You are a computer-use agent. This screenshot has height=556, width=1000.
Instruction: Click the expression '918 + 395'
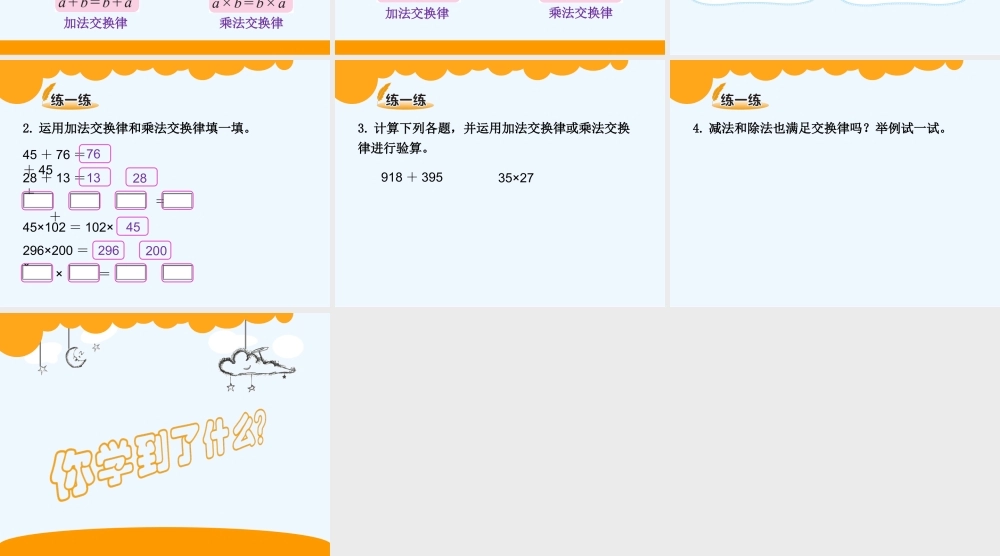(x=411, y=177)
